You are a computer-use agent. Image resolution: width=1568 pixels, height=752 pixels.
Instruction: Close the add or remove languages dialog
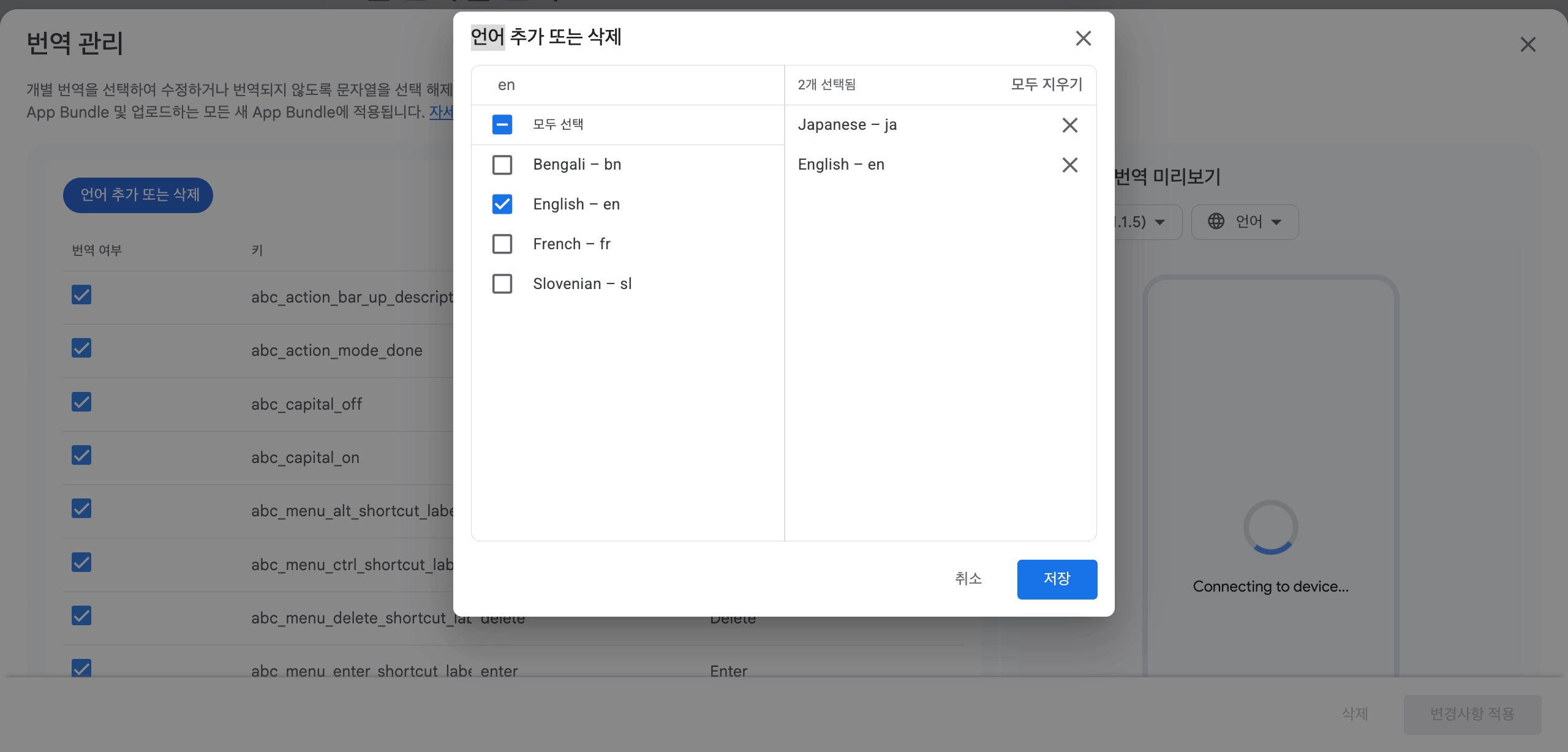pos(1083,39)
